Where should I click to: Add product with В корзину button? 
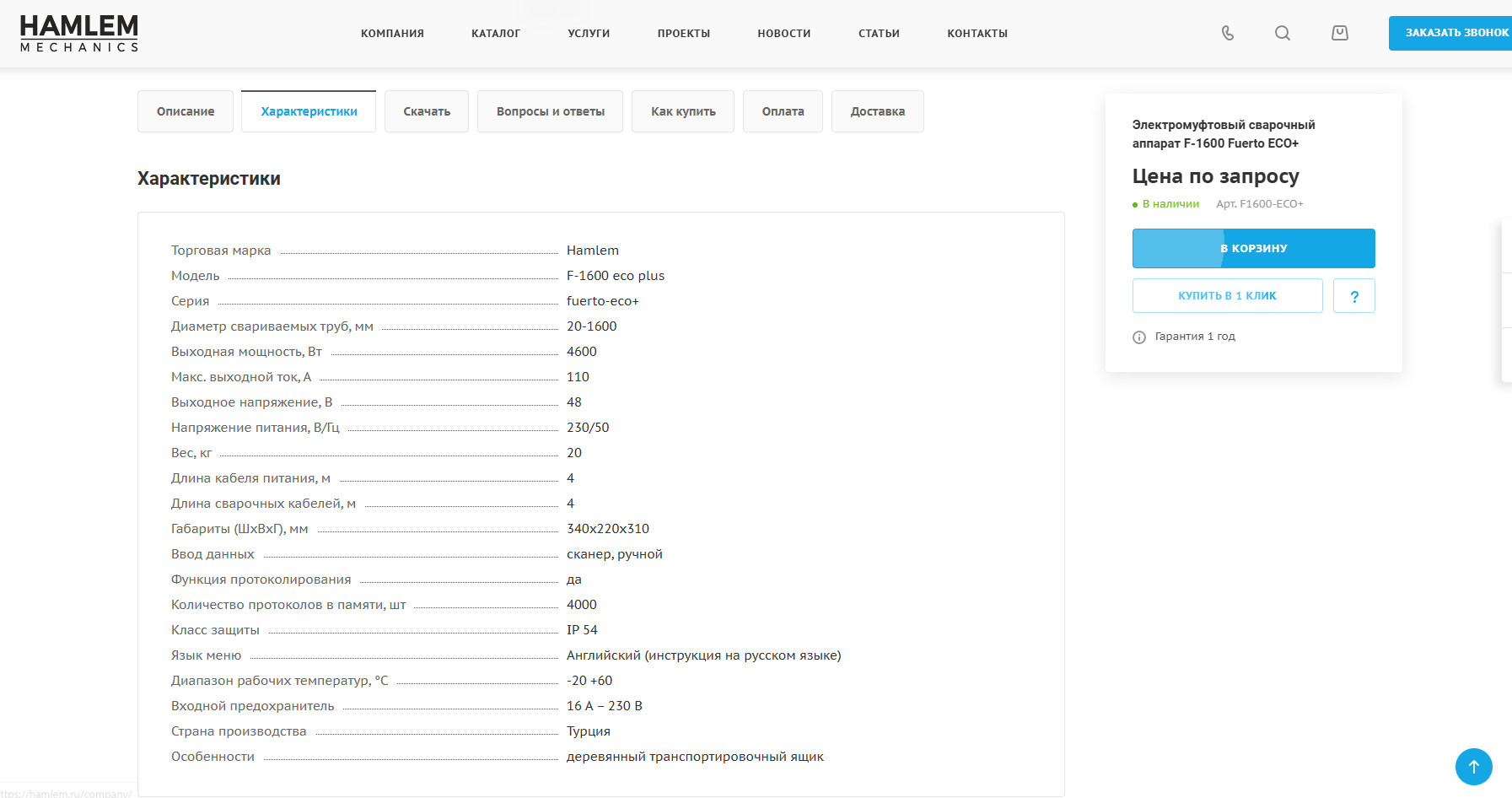(1254, 248)
